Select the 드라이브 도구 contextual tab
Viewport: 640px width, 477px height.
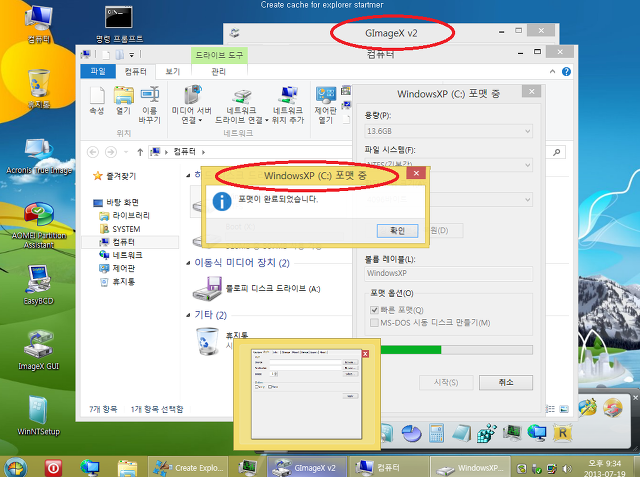[x=219, y=55]
